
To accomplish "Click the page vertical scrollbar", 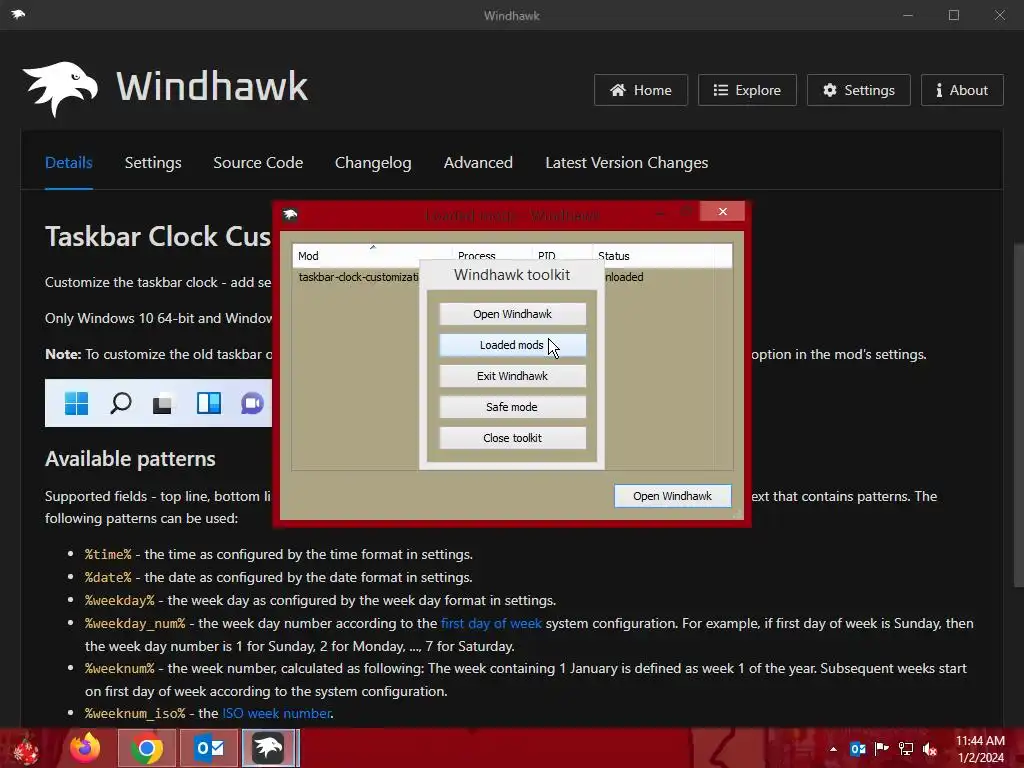I will coord(1018,415).
